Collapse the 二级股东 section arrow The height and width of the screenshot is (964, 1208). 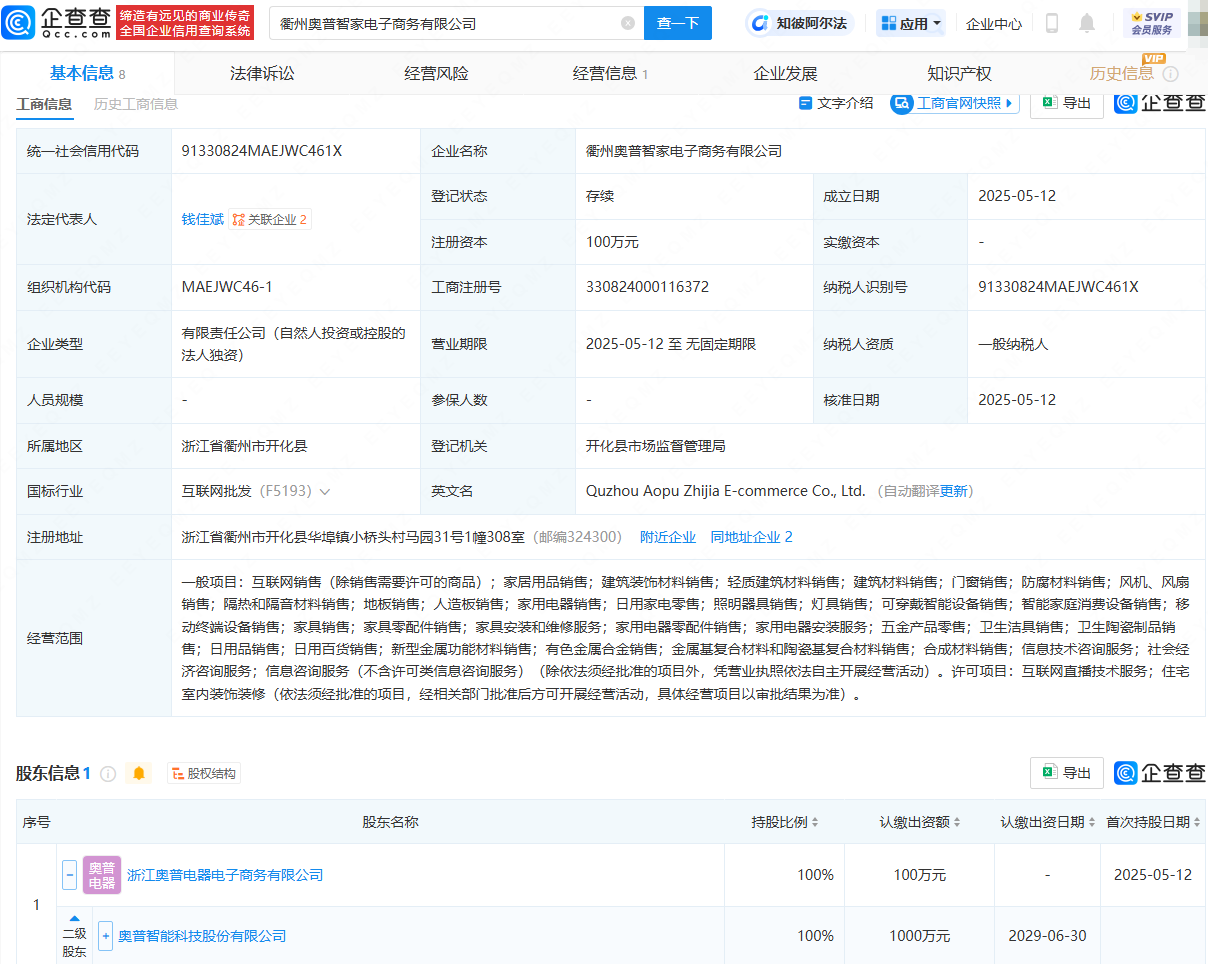74,918
